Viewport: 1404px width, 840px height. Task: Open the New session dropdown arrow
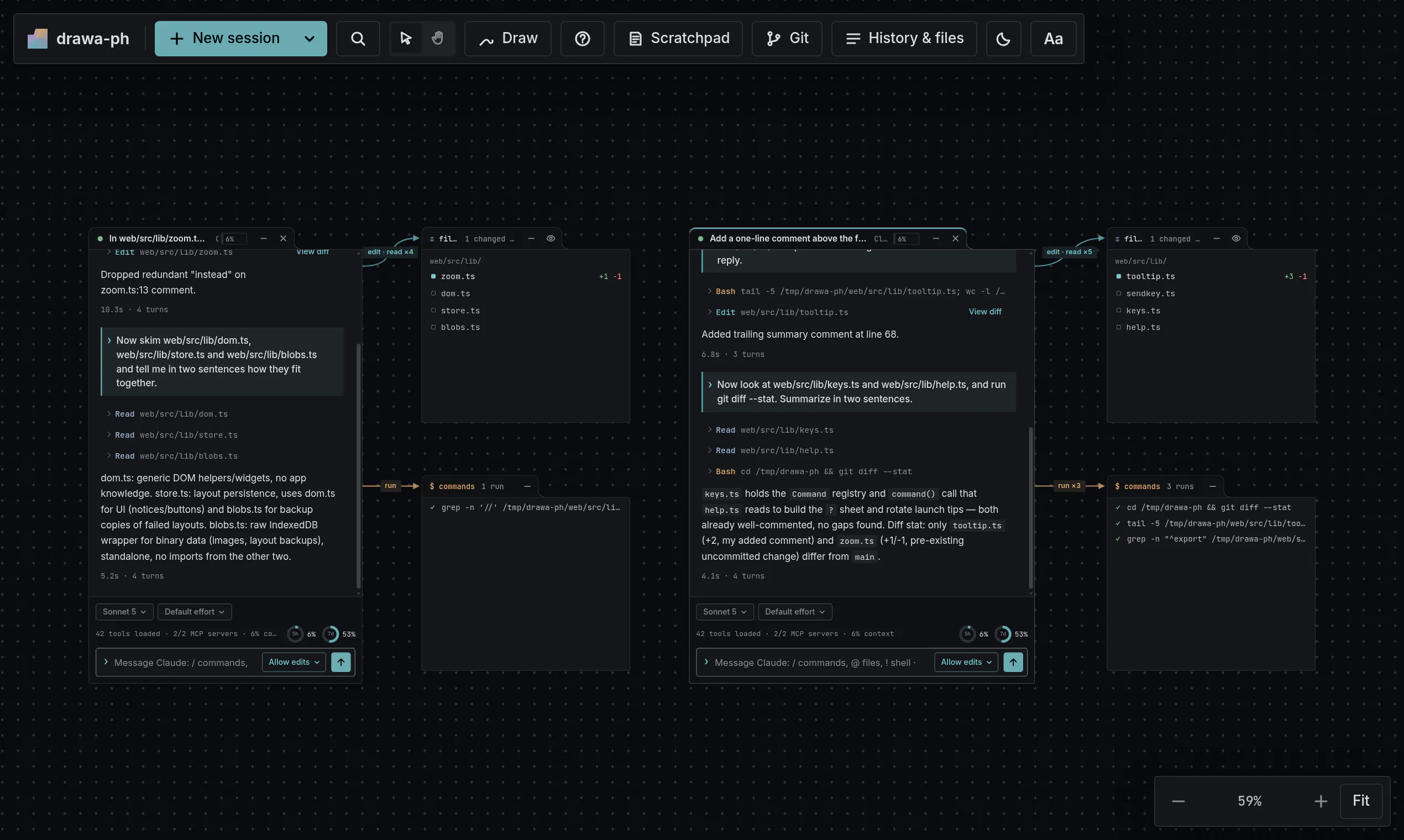pyautogui.click(x=309, y=39)
